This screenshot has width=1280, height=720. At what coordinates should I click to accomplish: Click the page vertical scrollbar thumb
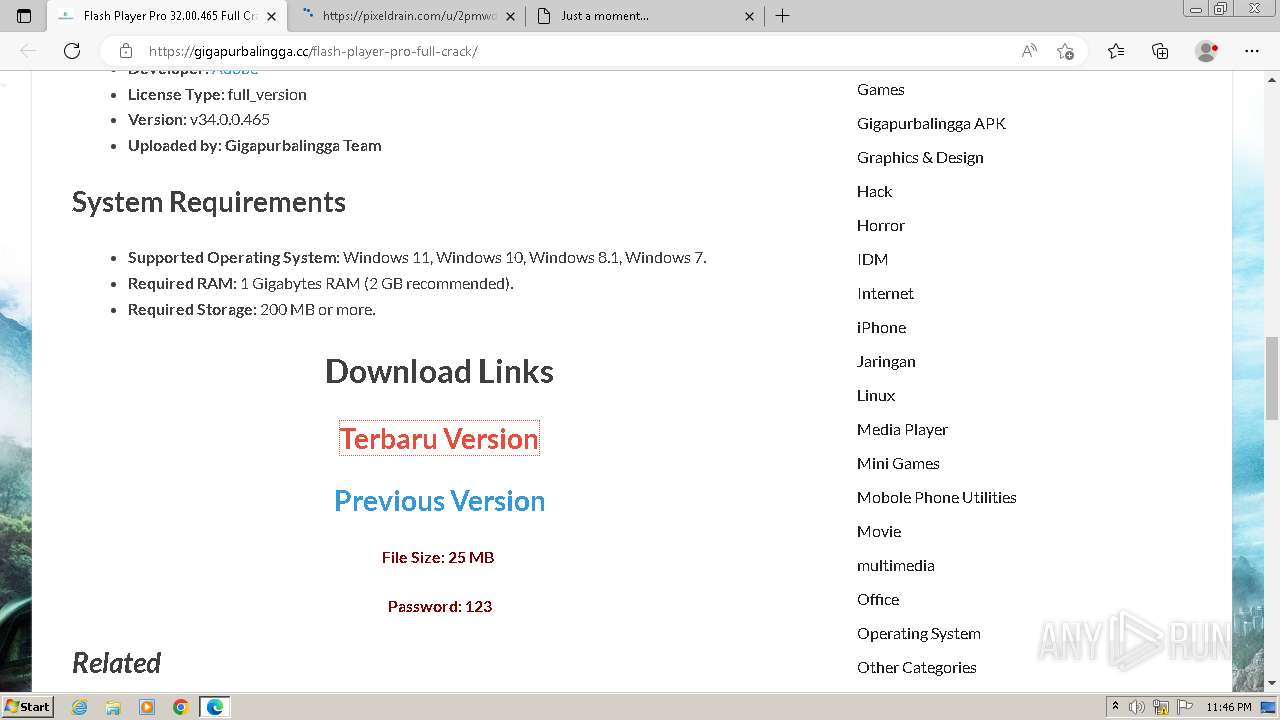tap(1272, 378)
